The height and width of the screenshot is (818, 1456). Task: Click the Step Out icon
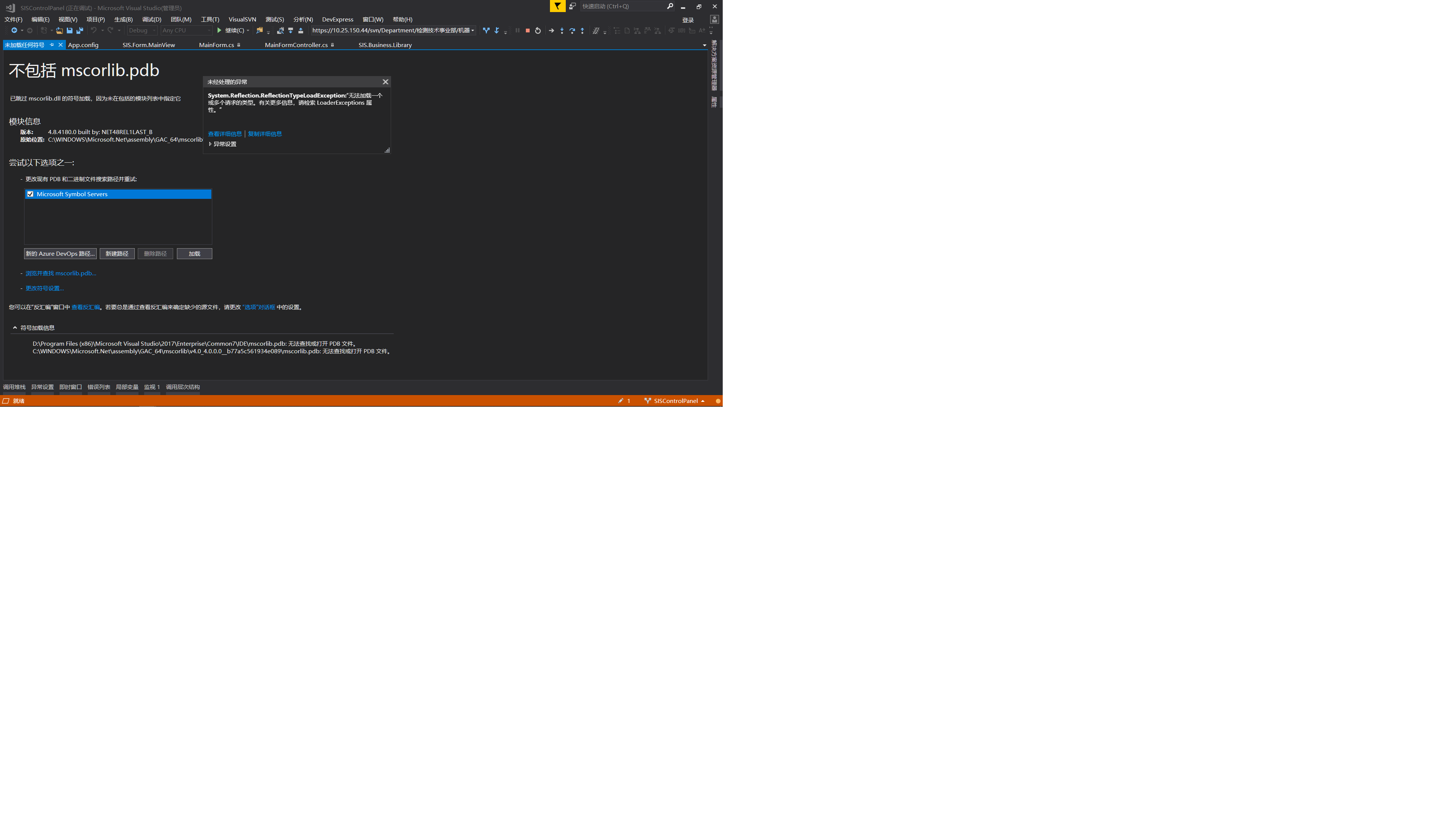(x=582, y=31)
